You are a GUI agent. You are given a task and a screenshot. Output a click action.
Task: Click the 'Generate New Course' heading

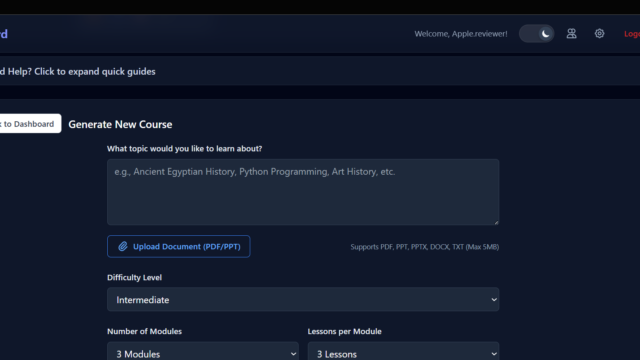120,124
